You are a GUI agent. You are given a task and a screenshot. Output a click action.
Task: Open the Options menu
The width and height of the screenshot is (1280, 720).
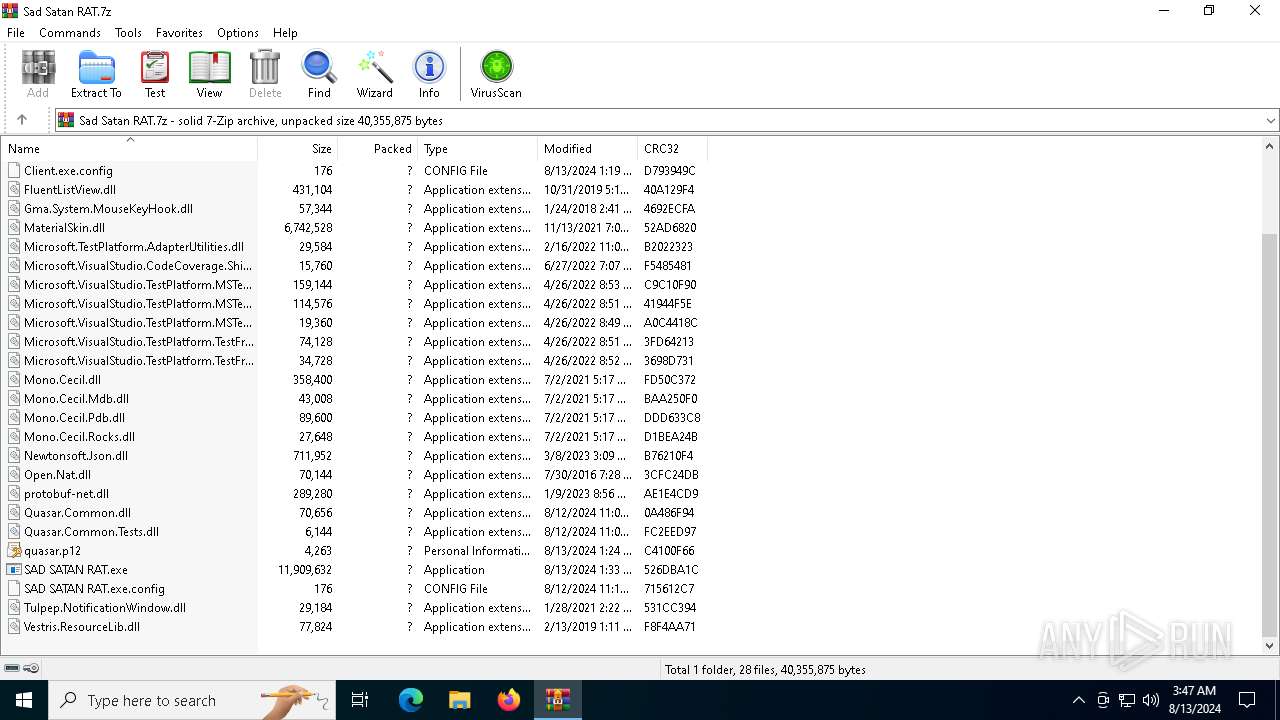pos(238,33)
